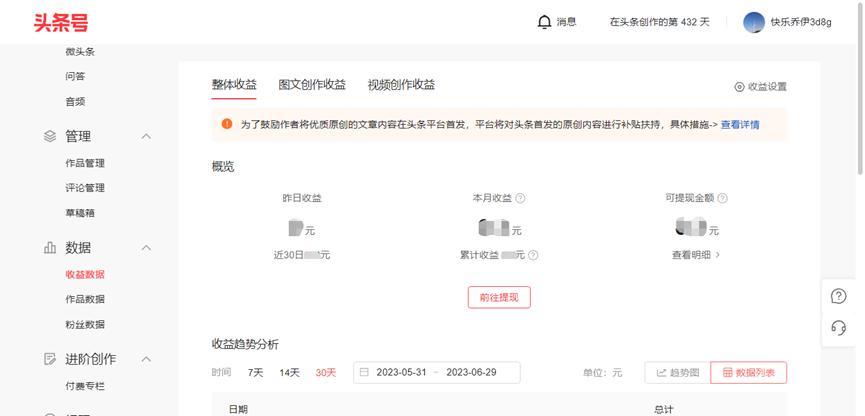Click the 日期 column header
This screenshot has width=865, height=416.
[x=238, y=409]
